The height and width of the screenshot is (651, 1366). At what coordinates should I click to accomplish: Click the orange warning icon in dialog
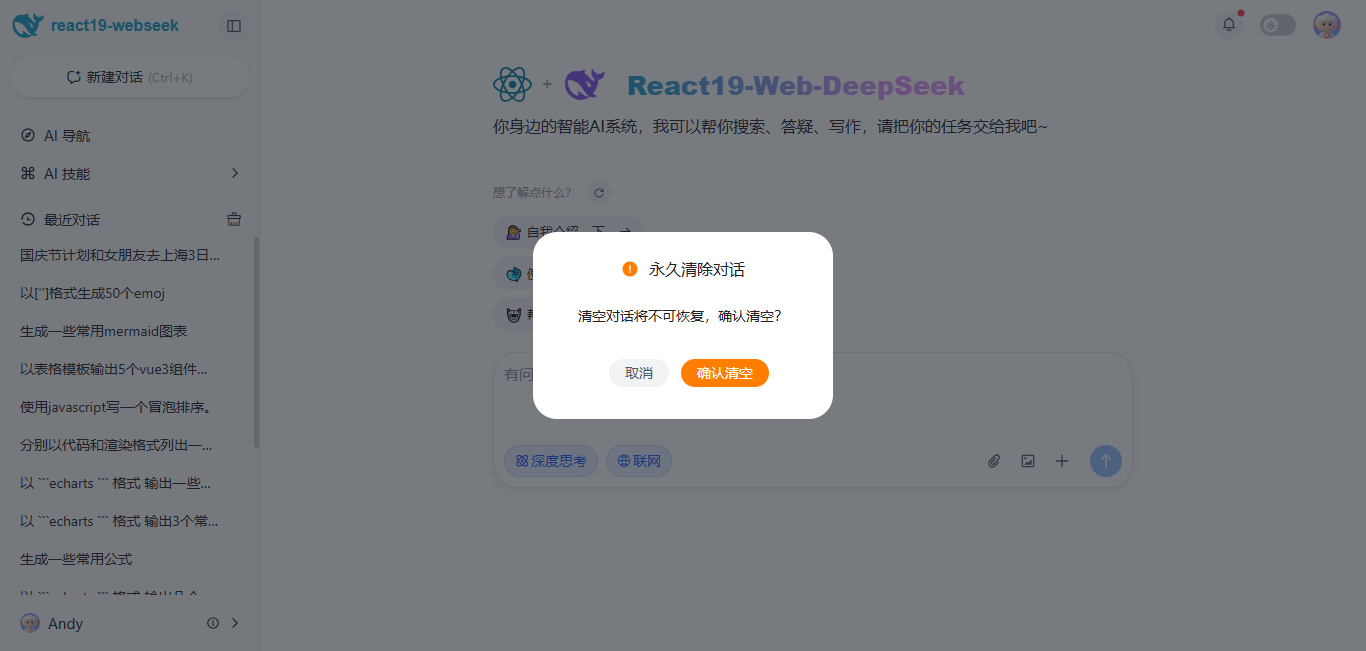[x=630, y=269]
